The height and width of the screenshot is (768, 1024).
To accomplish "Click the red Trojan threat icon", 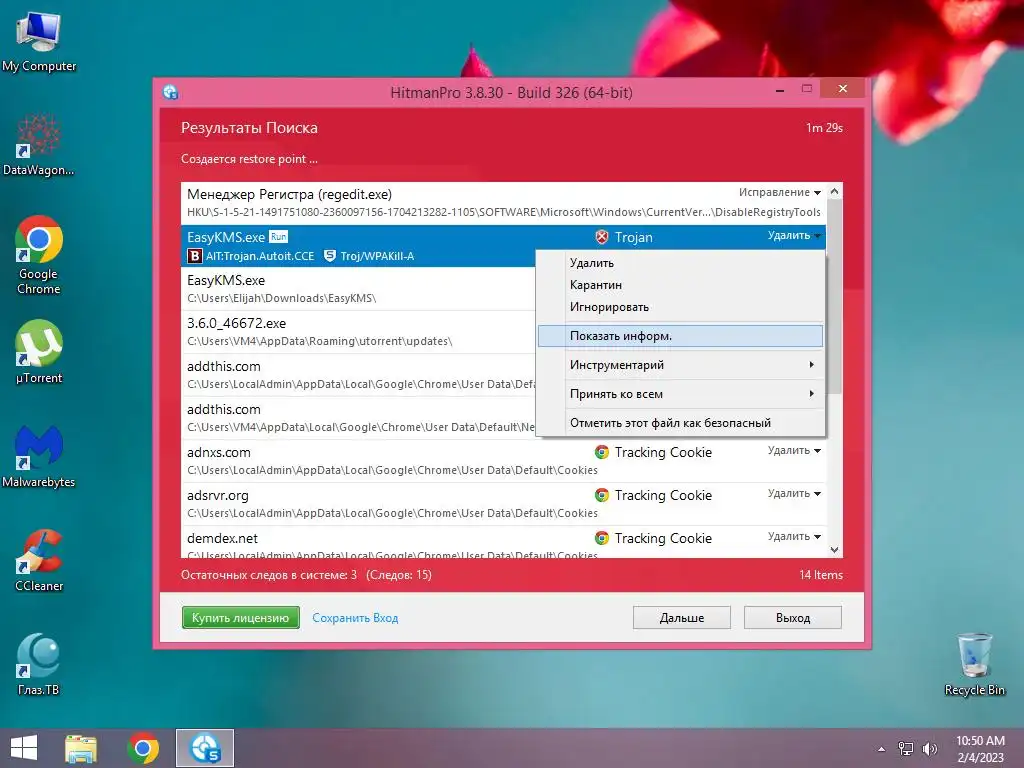I will click(601, 237).
